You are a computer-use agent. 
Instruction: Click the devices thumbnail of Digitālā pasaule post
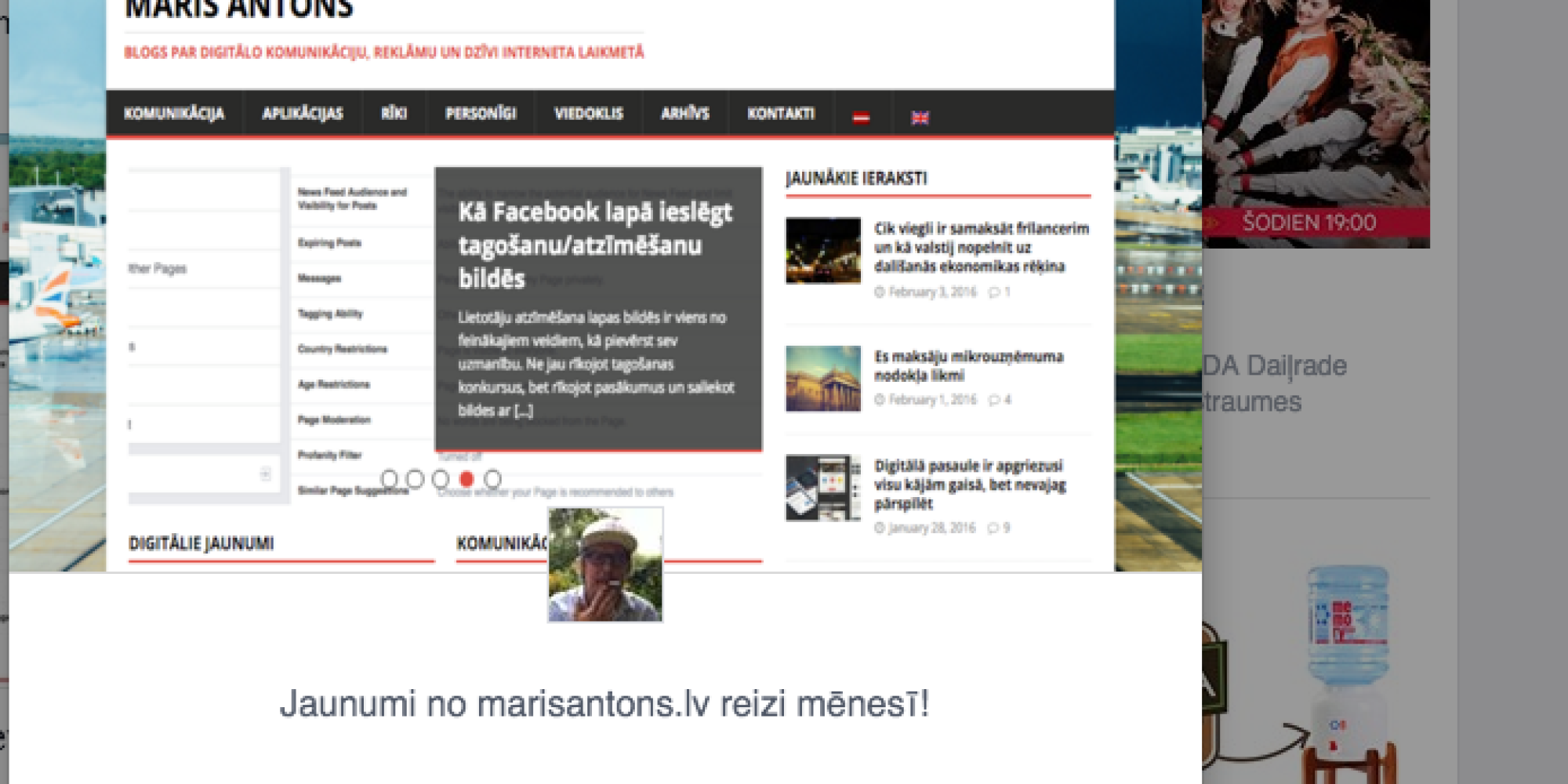coord(823,488)
